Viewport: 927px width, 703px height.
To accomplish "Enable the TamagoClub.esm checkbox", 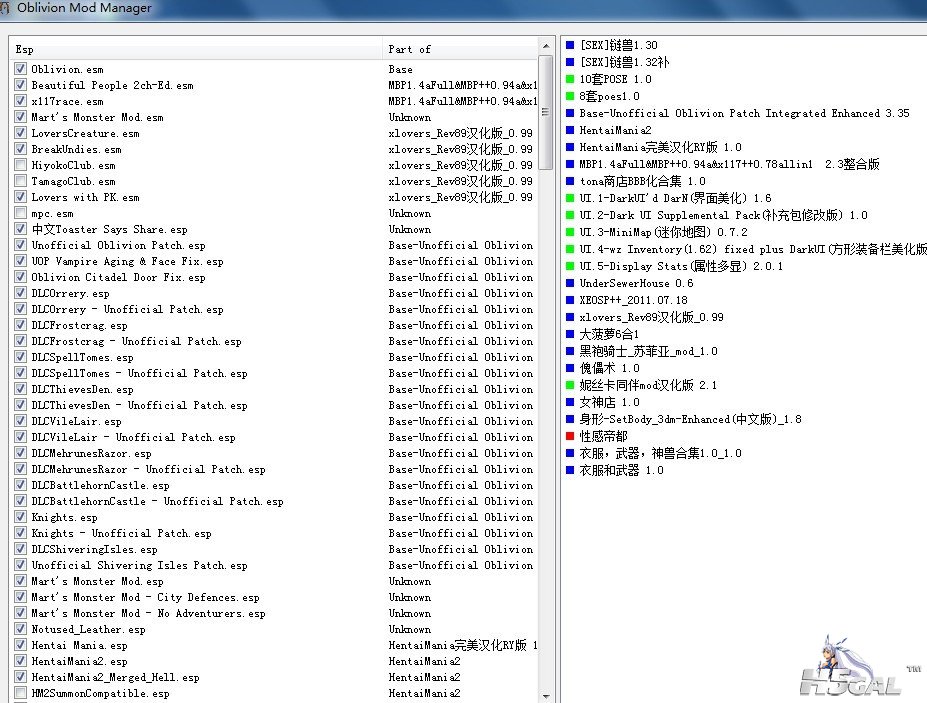I will (21, 181).
